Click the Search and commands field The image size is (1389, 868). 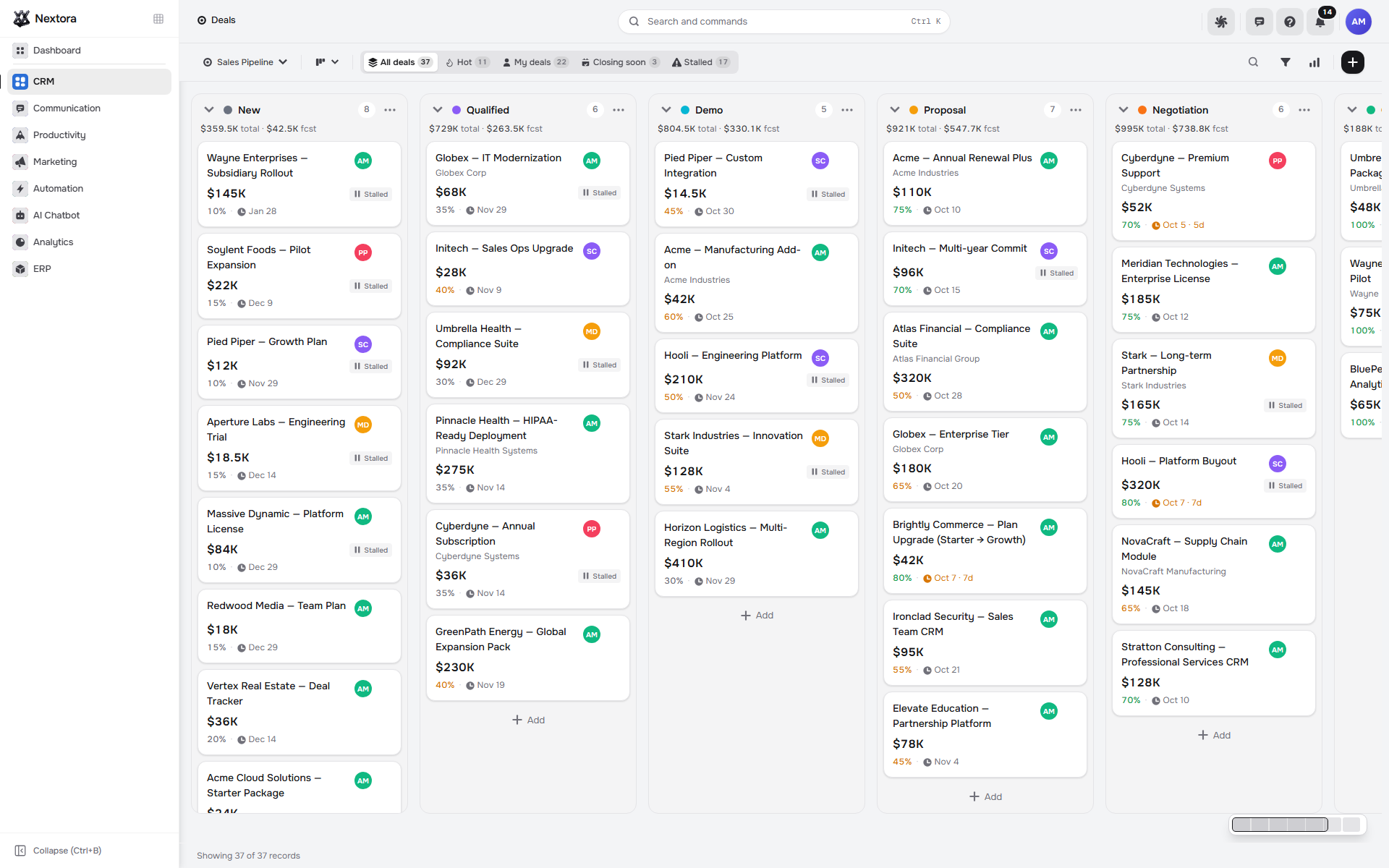pos(783,22)
